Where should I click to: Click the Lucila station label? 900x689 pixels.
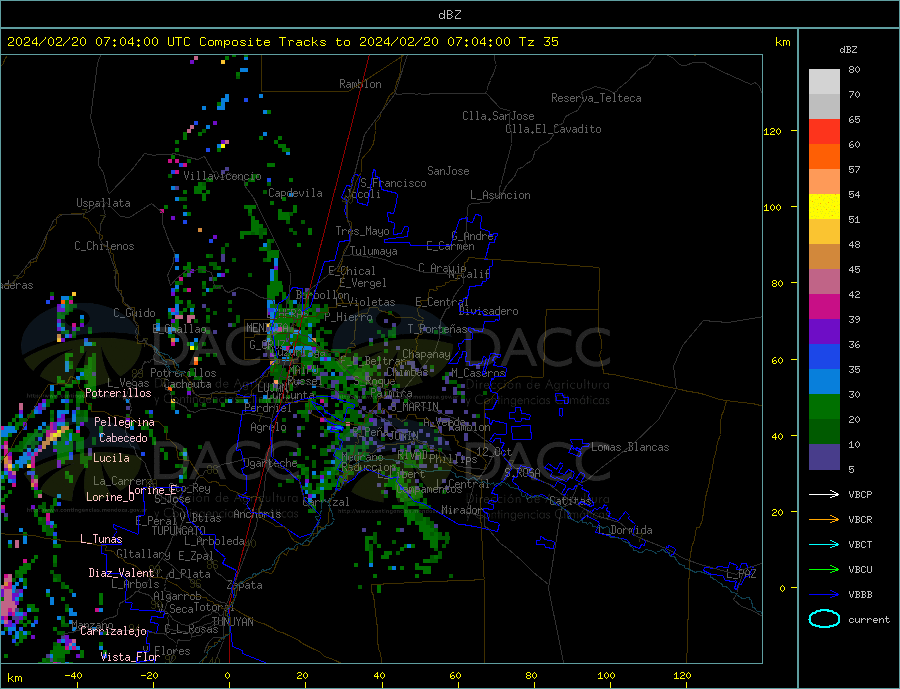pyautogui.click(x=111, y=458)
